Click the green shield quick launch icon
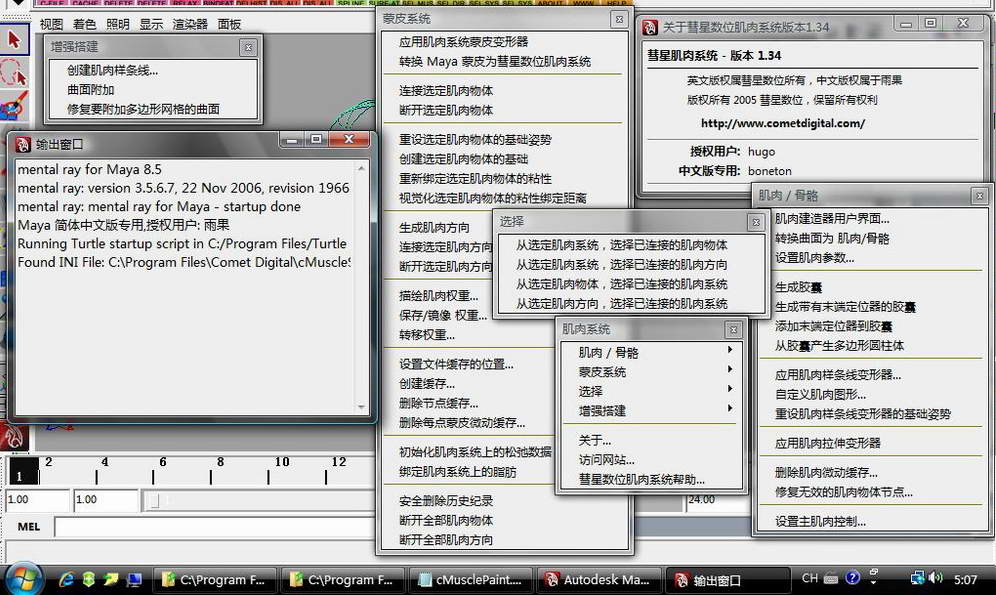 pos(89,579)
